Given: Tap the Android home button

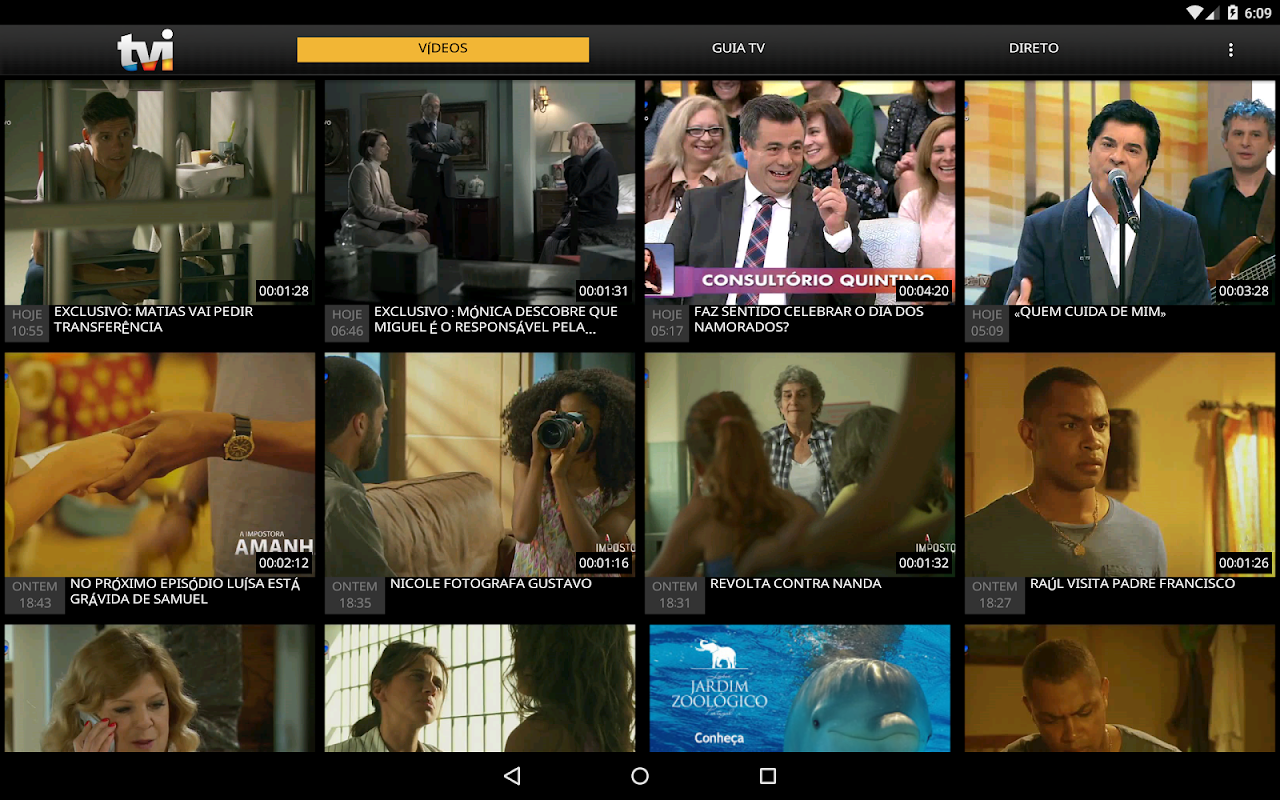Looking at the screenshot, I should click(640, 776).
